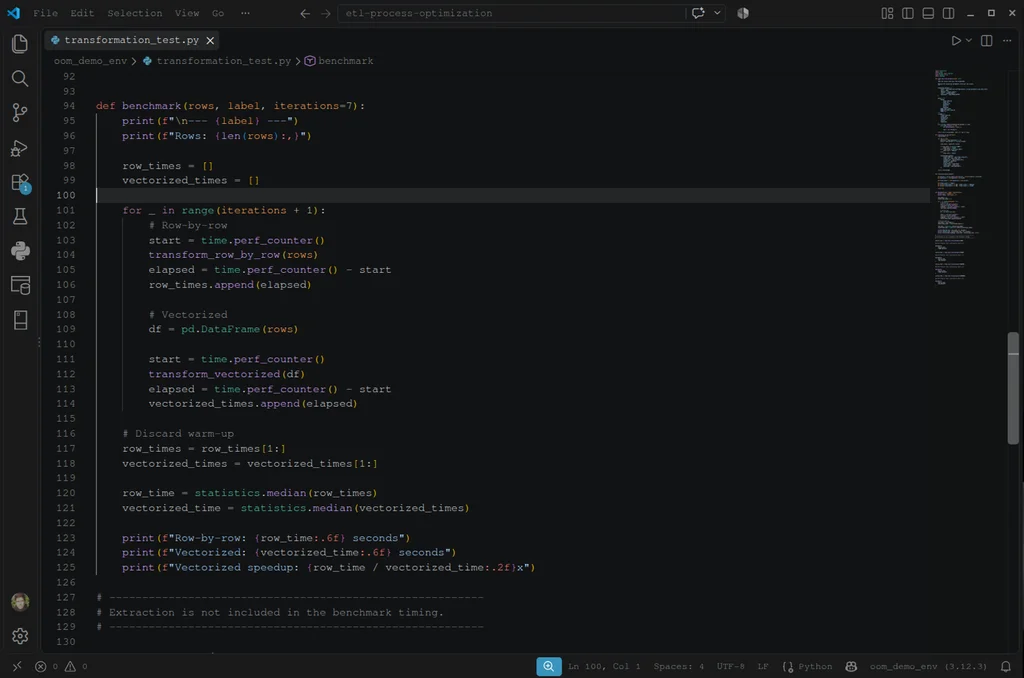1024x678 pixels.
Task: Click the zoom magnifier in the status bar
Action: pos(549,666)
